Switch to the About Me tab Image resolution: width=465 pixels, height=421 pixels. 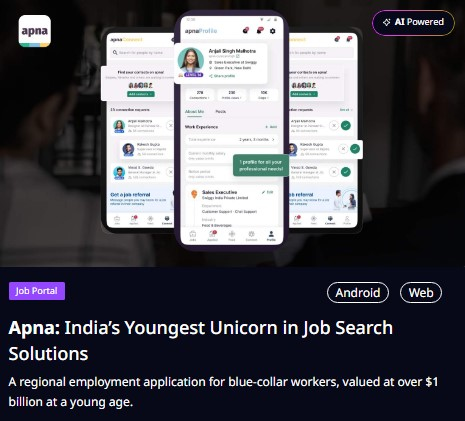tap(194, 112)
